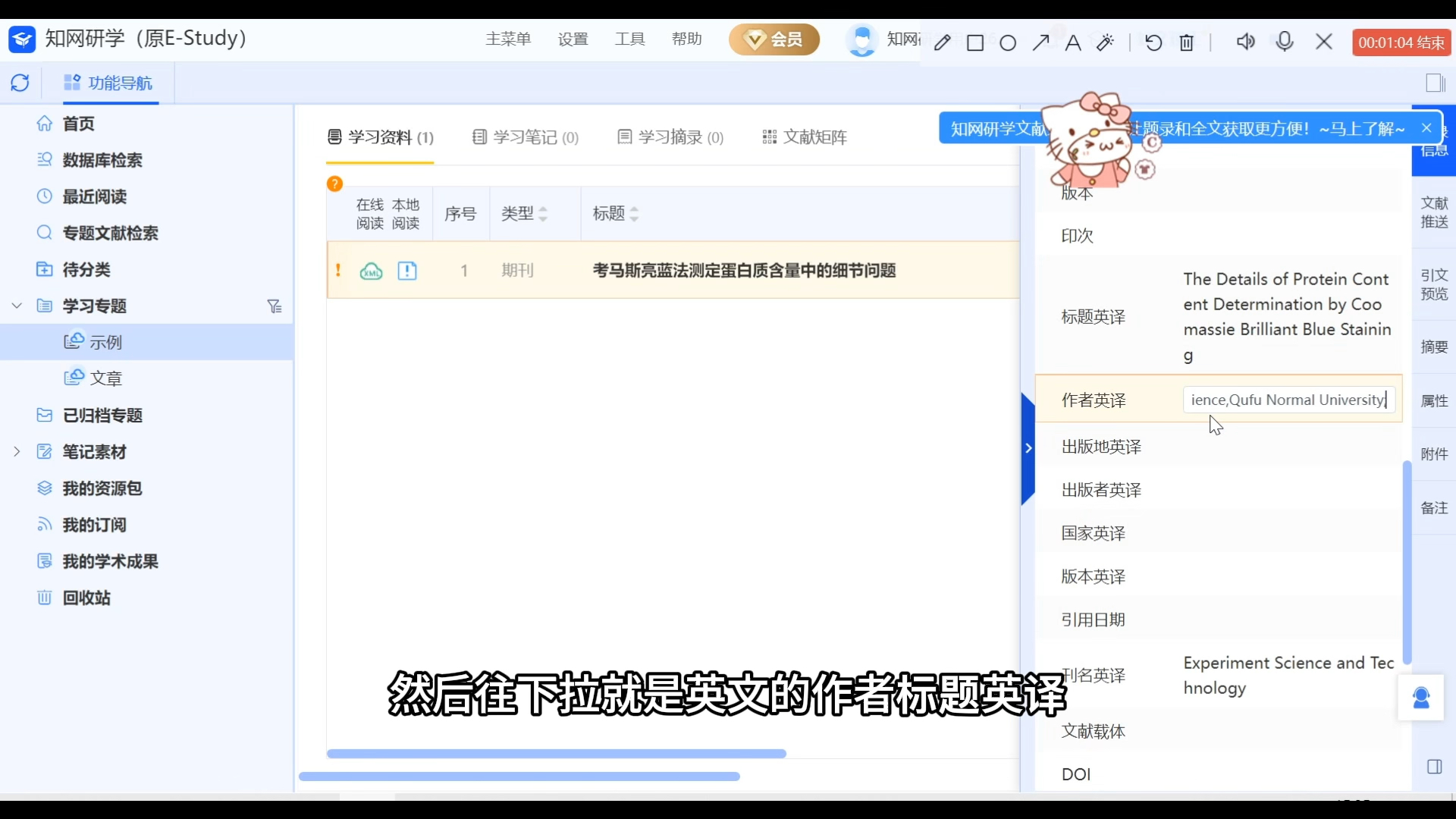The height and width of the screenshot is (819, 1456).
Task: Click the table horizontal scrollbar
Action: coord(556,754)
